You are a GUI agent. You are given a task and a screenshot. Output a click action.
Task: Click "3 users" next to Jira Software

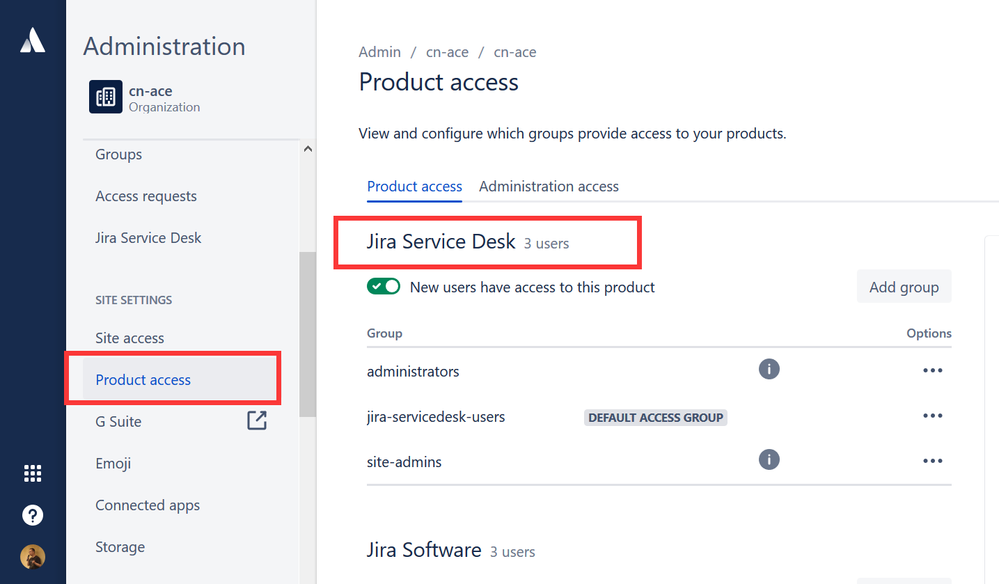pos(512,552)
